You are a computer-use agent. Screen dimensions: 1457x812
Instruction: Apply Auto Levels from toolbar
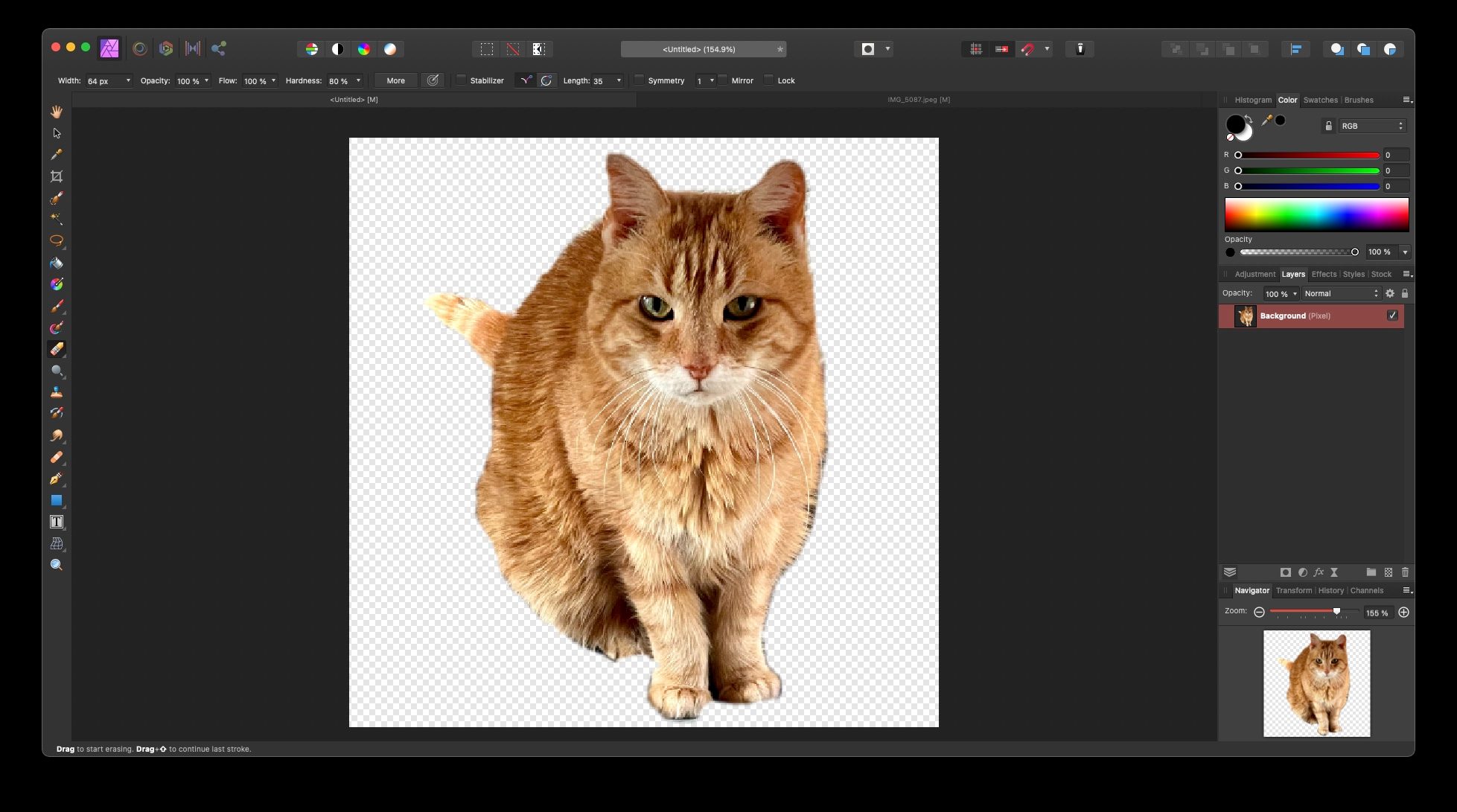point(312,49)
